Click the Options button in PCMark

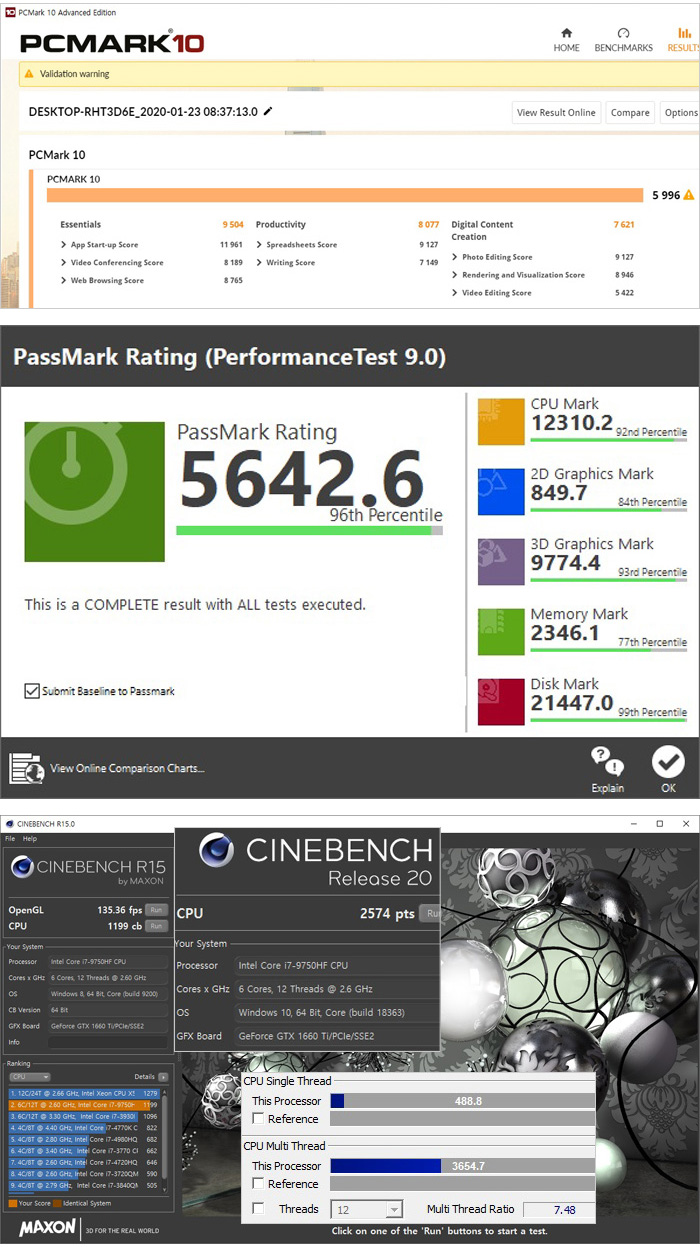[680, 113]
